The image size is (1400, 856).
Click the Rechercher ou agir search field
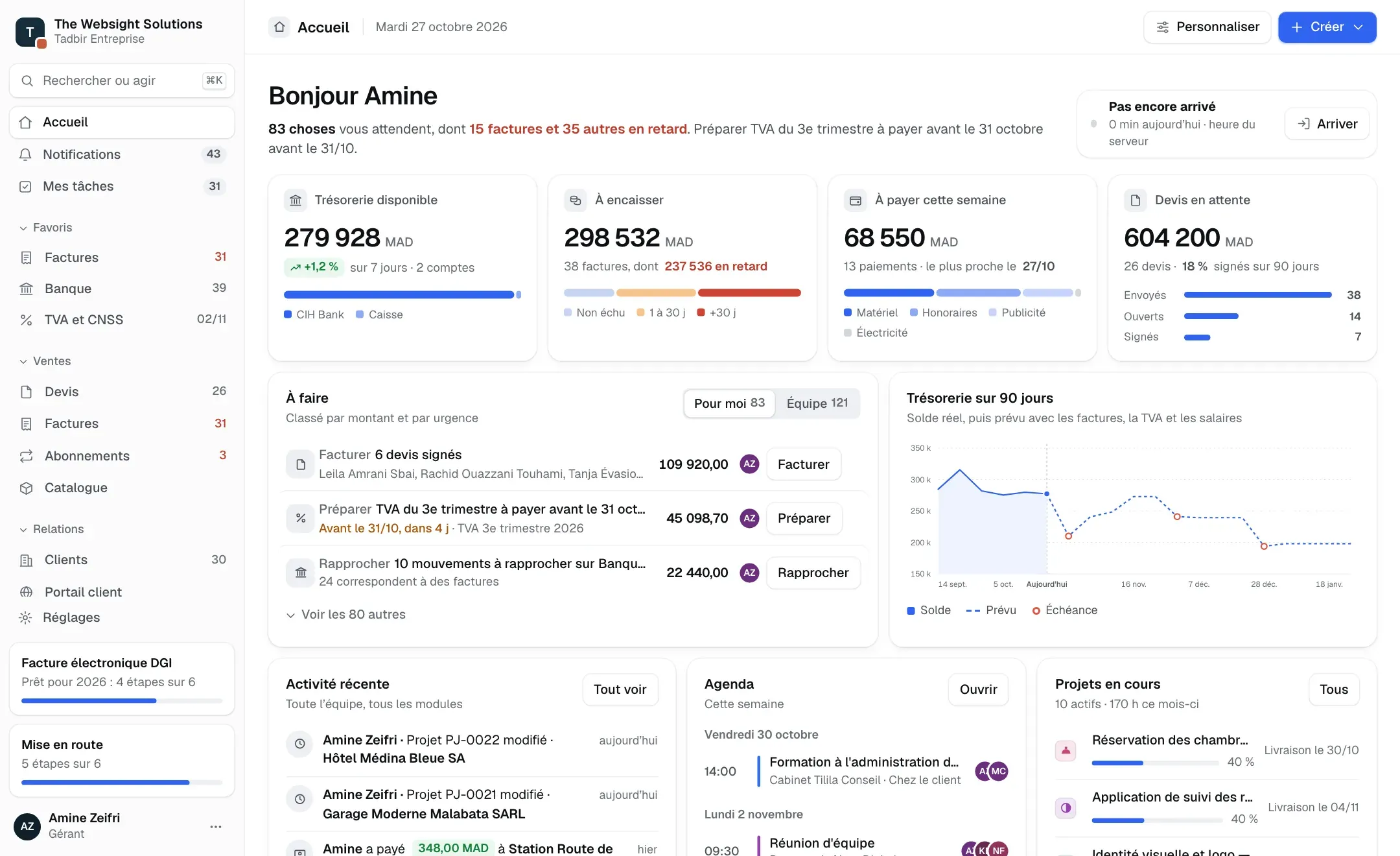(122, 81)
